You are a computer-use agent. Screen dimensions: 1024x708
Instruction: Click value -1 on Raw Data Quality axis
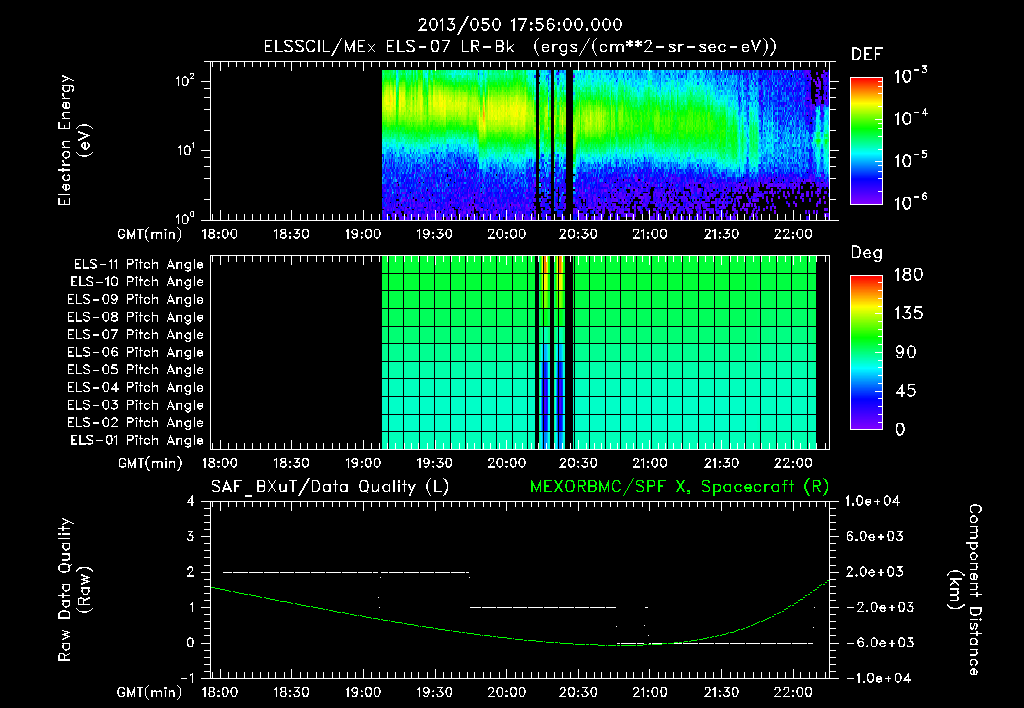187,679
